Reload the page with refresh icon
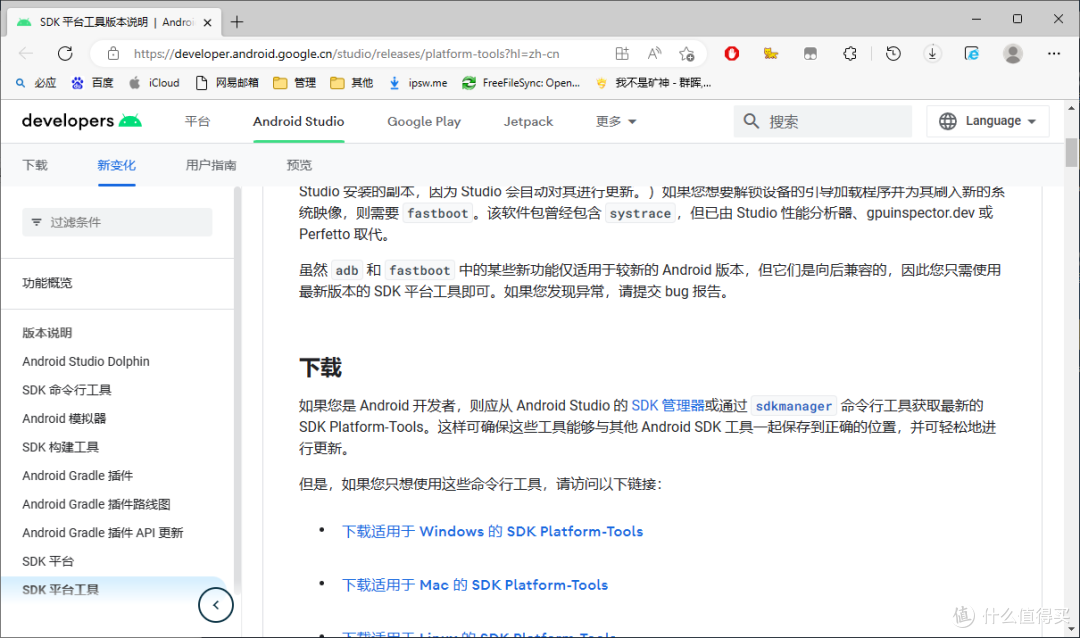Viewport: 1080px width, 638px height. point(65,54)
